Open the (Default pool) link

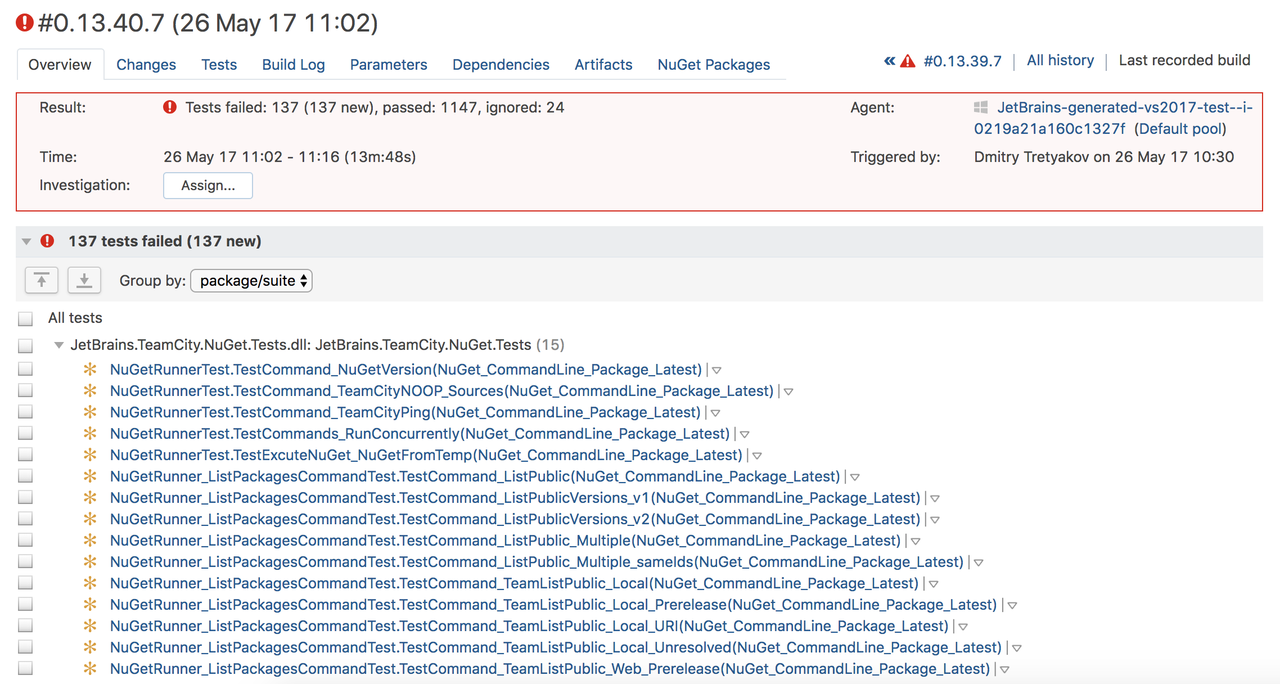pyautogui.click(x=1180, y=128)
